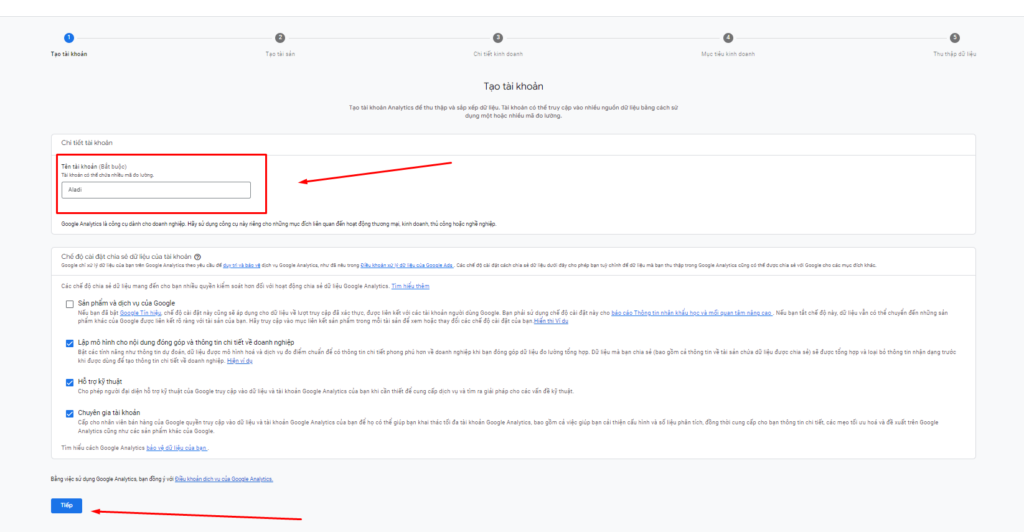Image resolution: width=1024 pixels, height=532 pixels.
Task: Click step 4 circle 'Mục tiêu kinh doanh'
Action: [728, 37]
